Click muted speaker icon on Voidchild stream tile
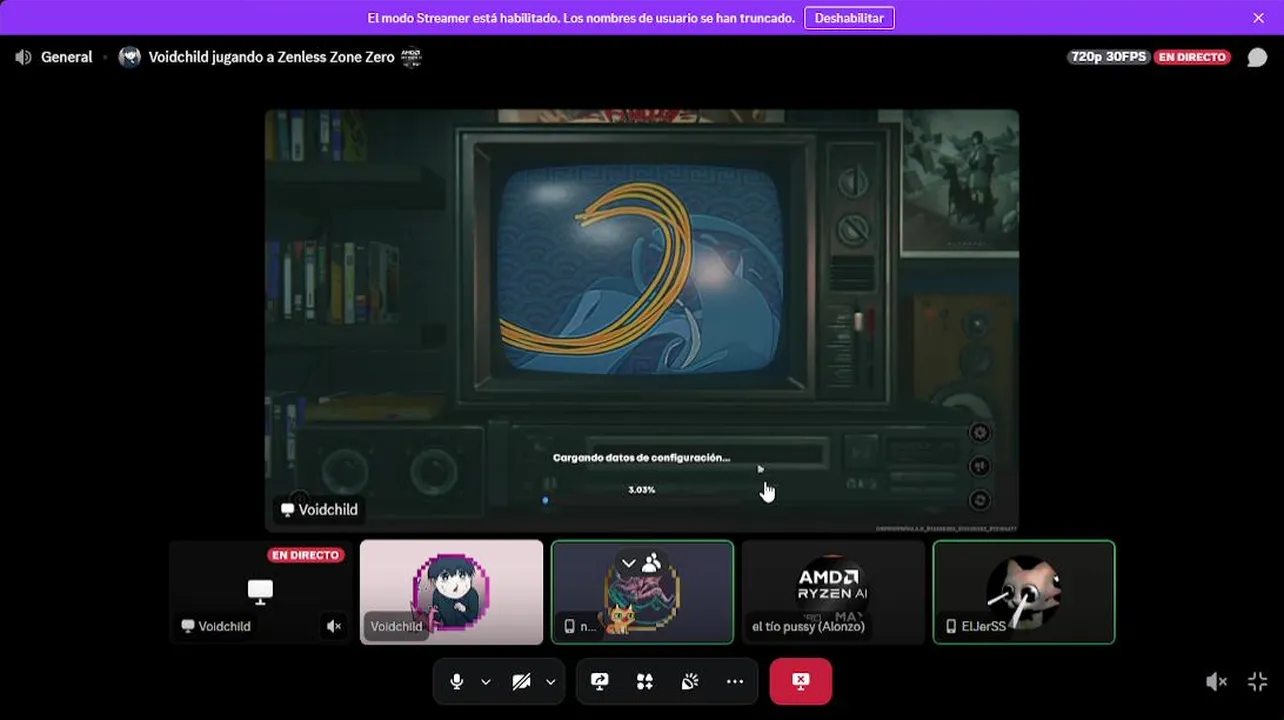1284x720 pixels. 334,626
